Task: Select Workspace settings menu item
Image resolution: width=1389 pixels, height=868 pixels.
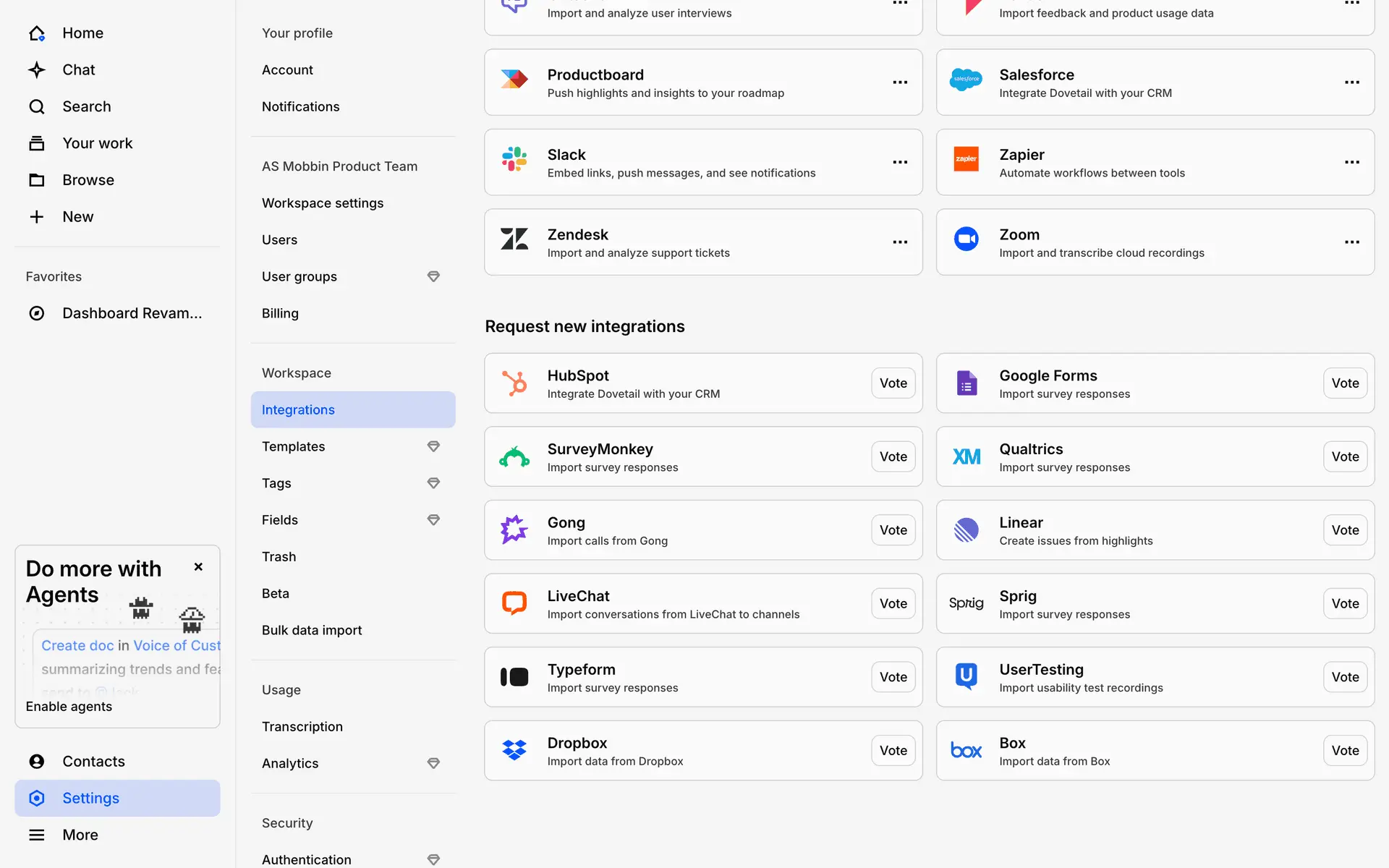Action: click(x=323, y=203)
